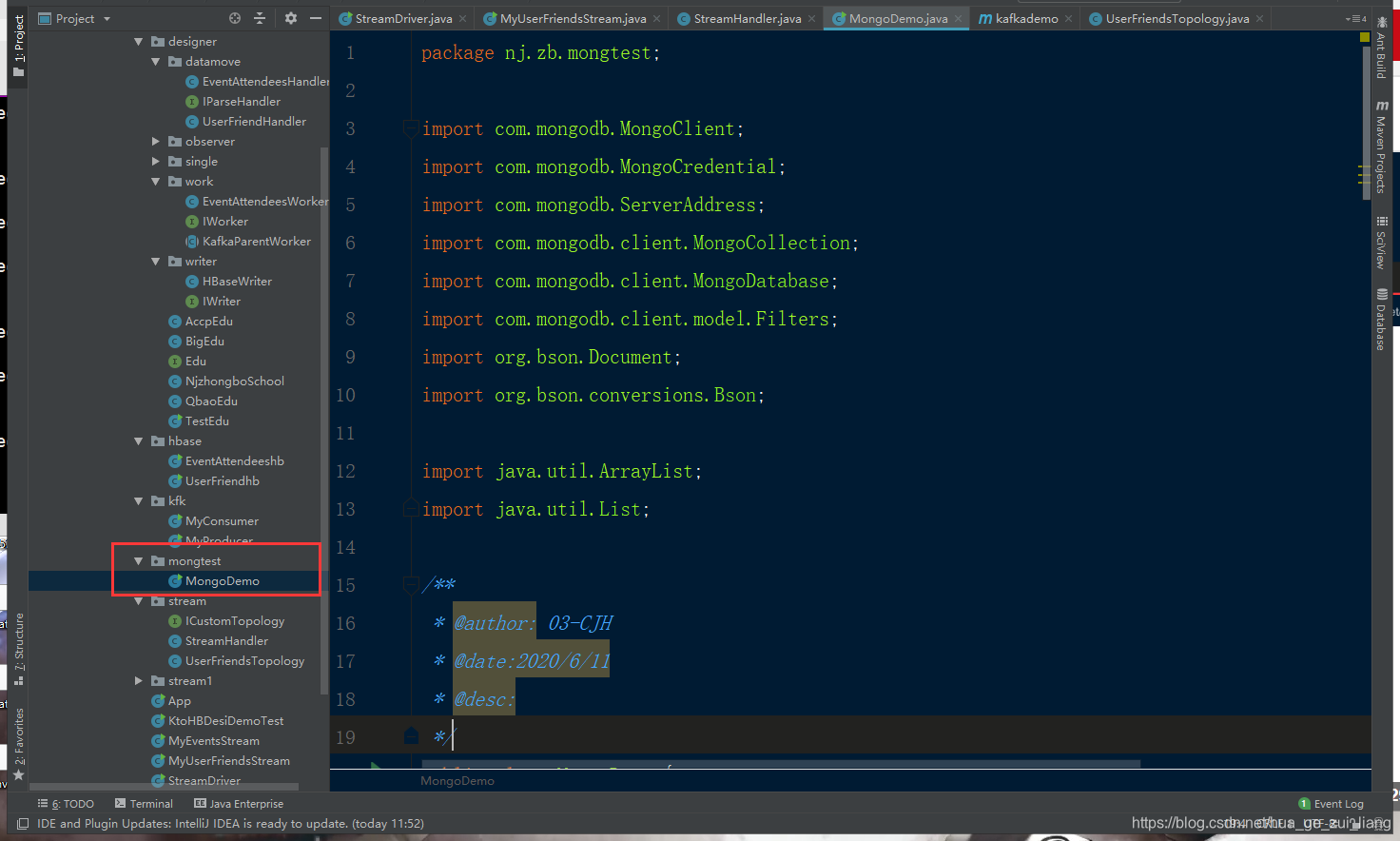Image resolution: width=1400 pixels, height=841 pixels.
Task: Select HBaseWriter class
Action: pyautogui.click(x=228, y=282)
